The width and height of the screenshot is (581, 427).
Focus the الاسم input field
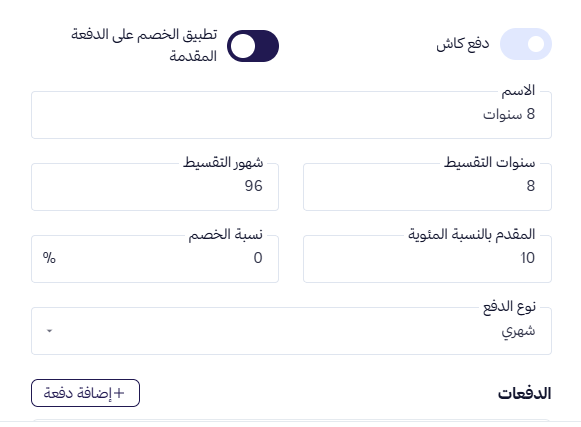point(291,115)
